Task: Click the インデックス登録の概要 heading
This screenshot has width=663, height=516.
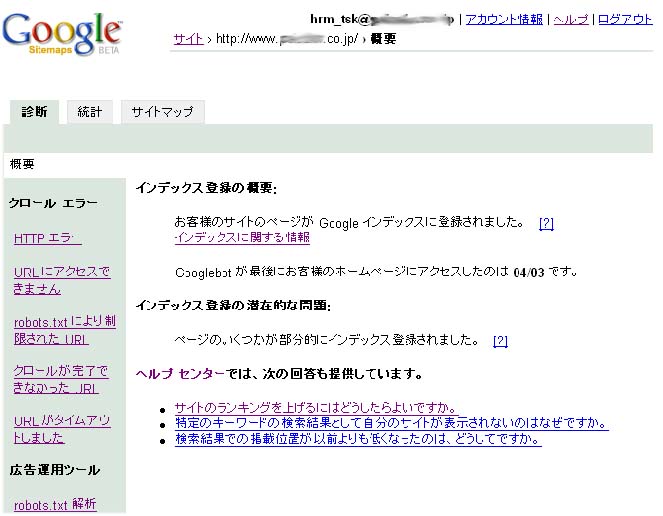Action: tap(206, 188)
